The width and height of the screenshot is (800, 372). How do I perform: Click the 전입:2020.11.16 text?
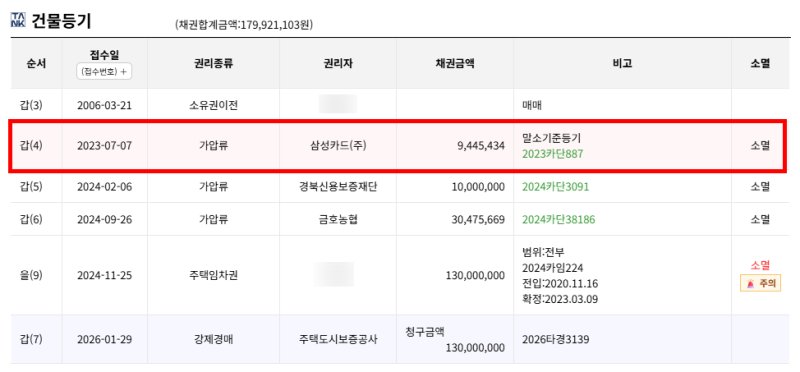click(x=560, y=284)
